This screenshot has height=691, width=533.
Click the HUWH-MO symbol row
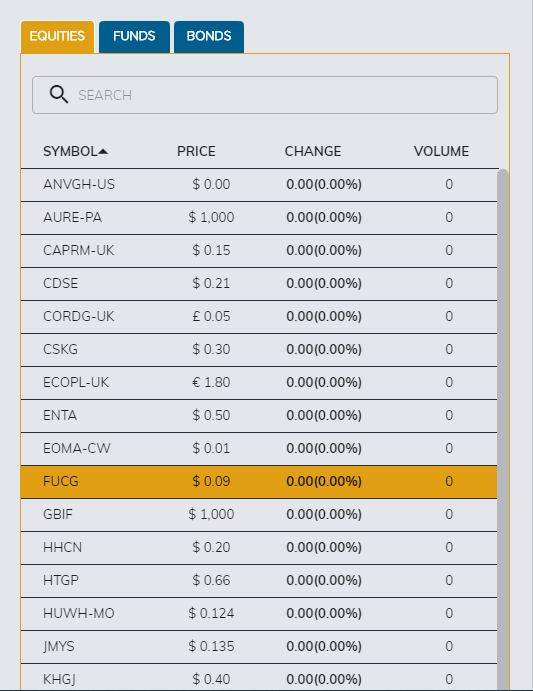[x=259, y=614]
